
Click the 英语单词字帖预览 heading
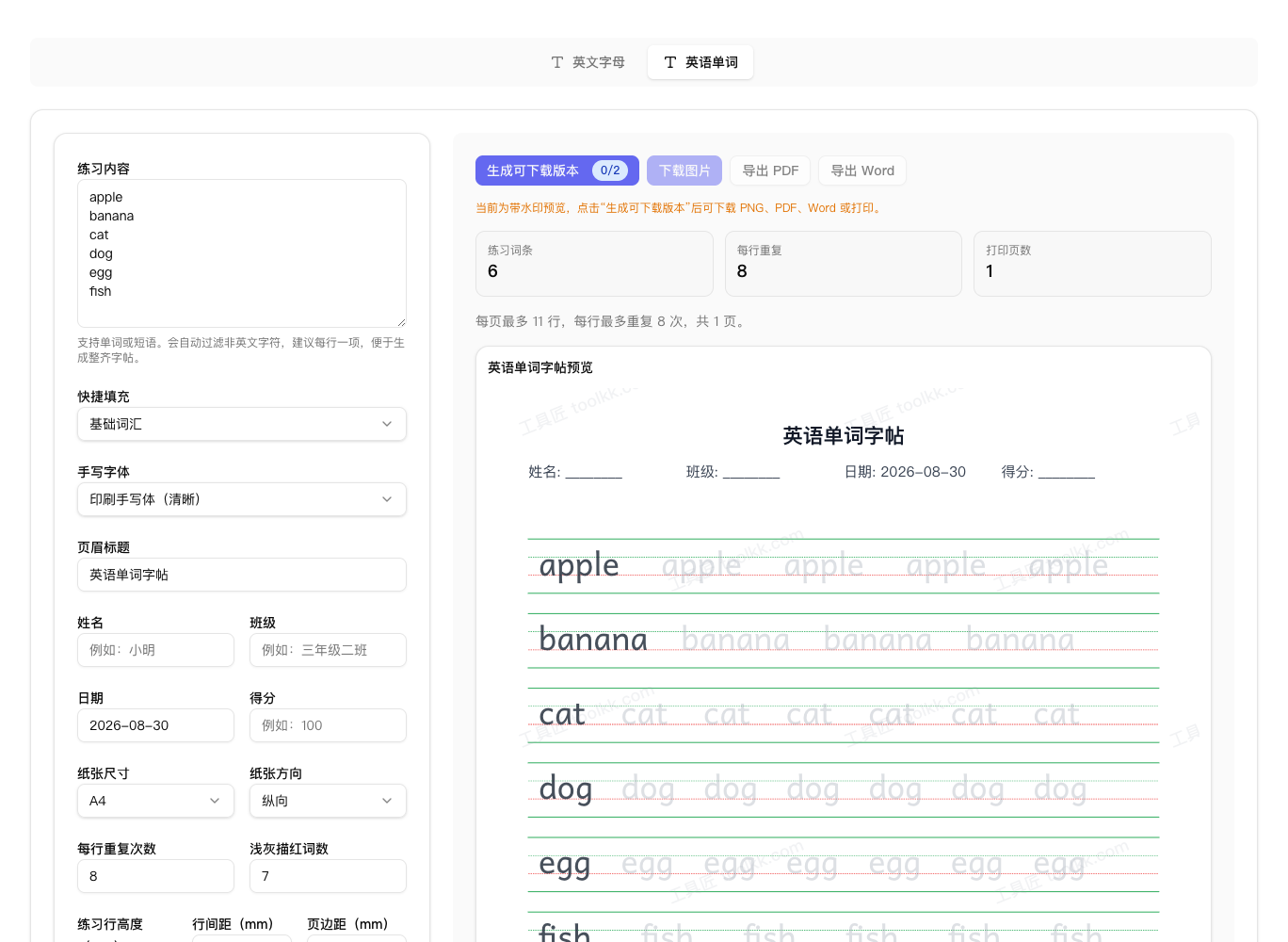[540, 367]
